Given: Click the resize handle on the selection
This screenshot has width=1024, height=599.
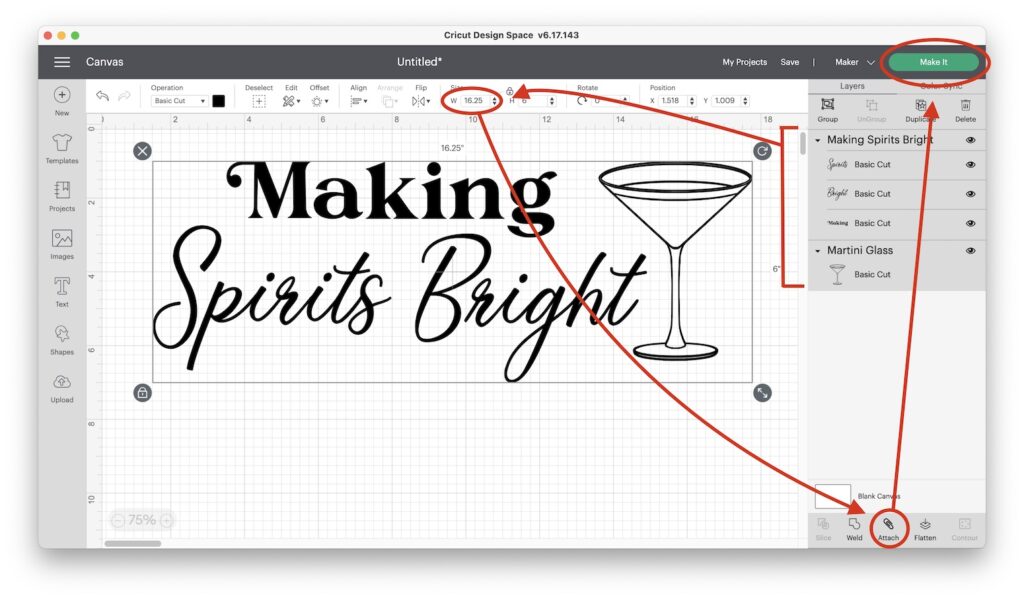Looking at the screenshot, I should tap(762, 393).
